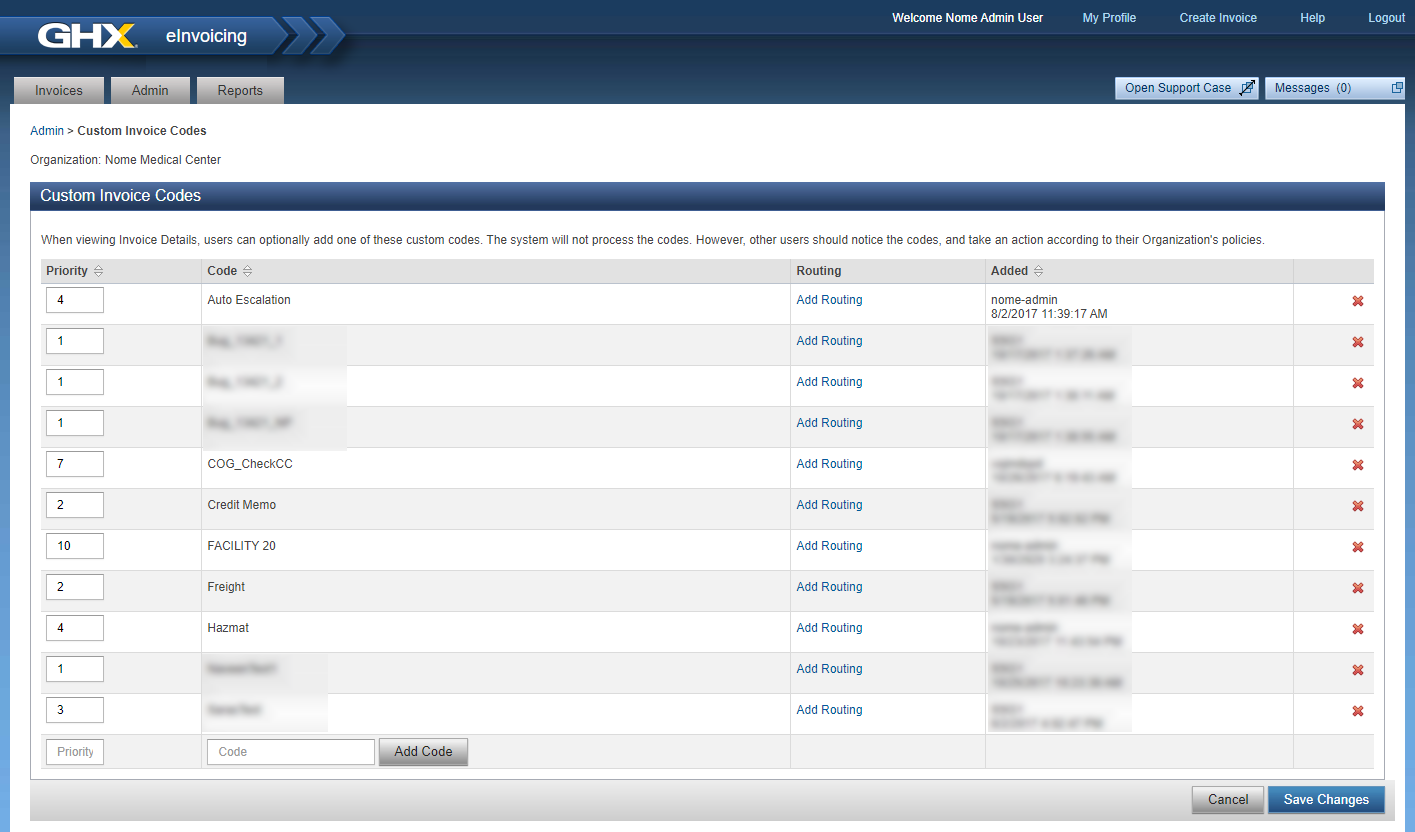Image resolution: width=1415 pixels, height=832 pixels.
Task: Sort table by Added column
Action: point(1038,272)
